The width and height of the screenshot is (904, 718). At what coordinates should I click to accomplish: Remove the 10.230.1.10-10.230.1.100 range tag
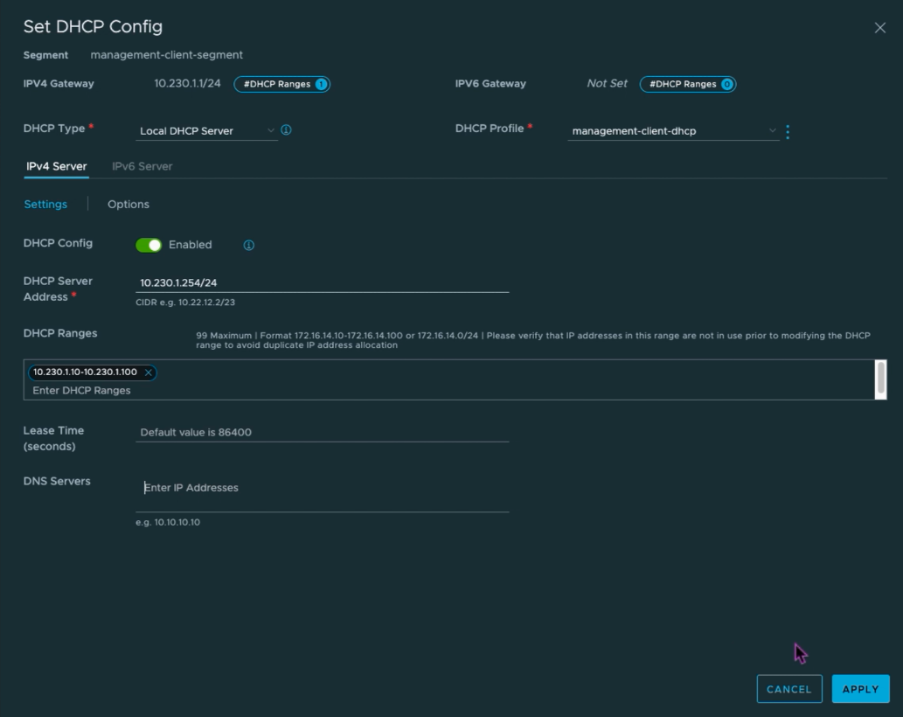tap(148, 373)
